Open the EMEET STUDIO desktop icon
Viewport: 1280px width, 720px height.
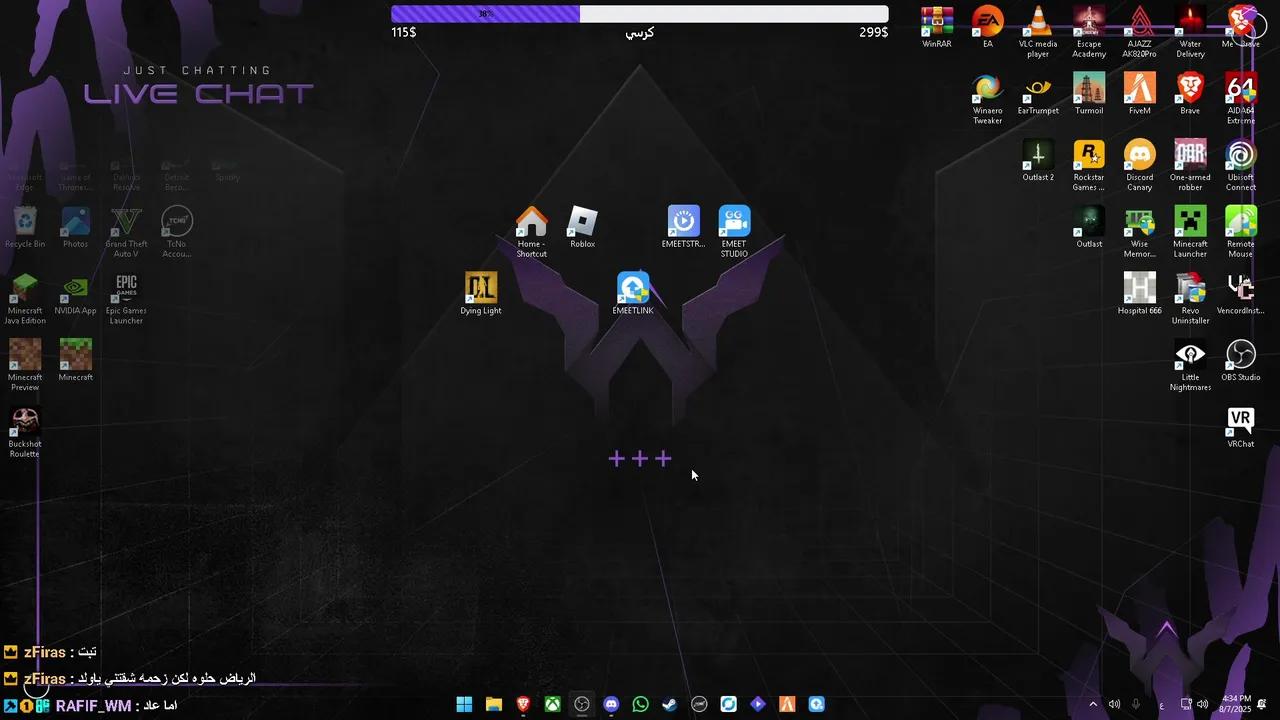pos(734,232)
